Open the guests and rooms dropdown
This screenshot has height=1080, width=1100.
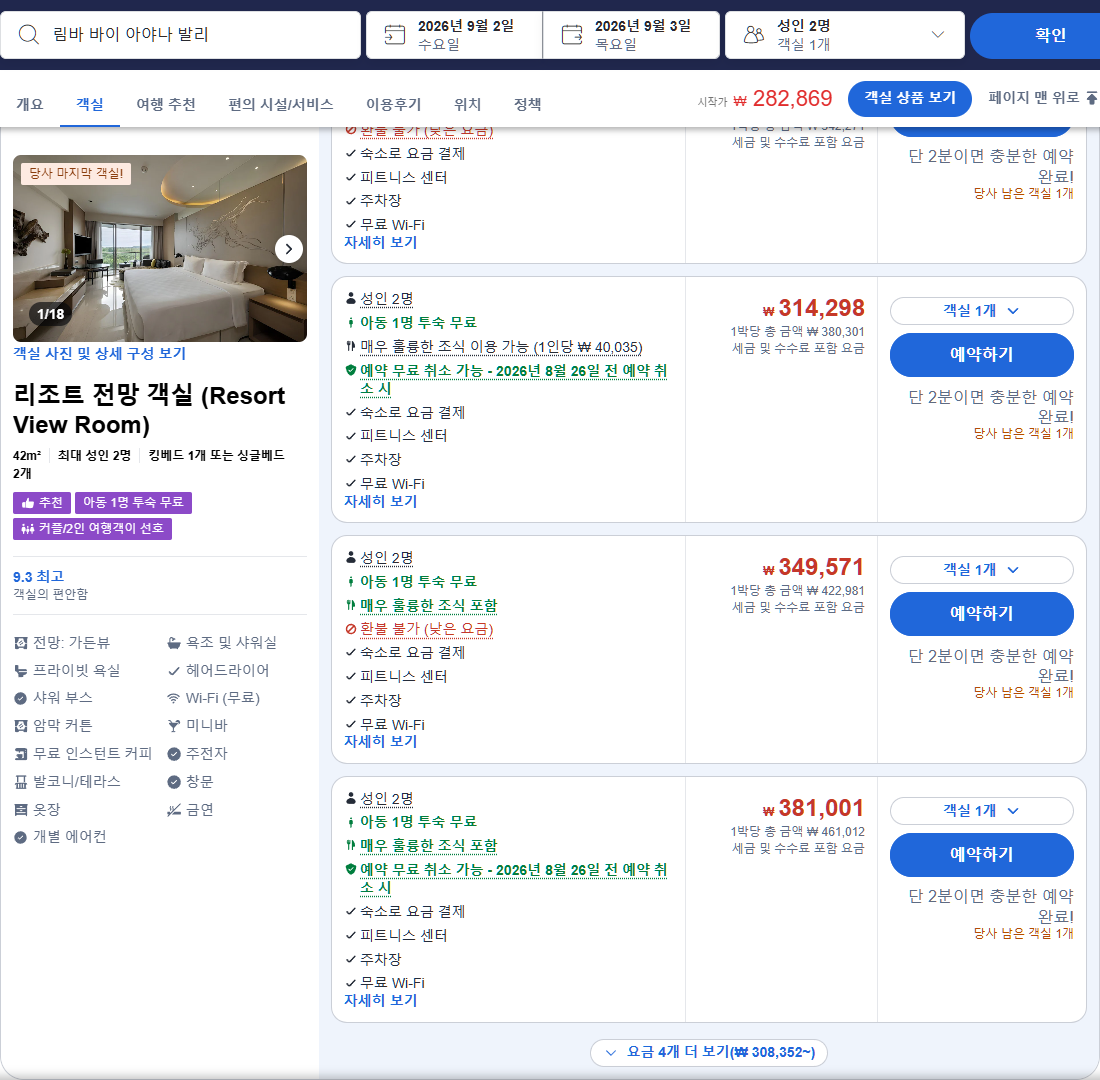tap(845, 34)
